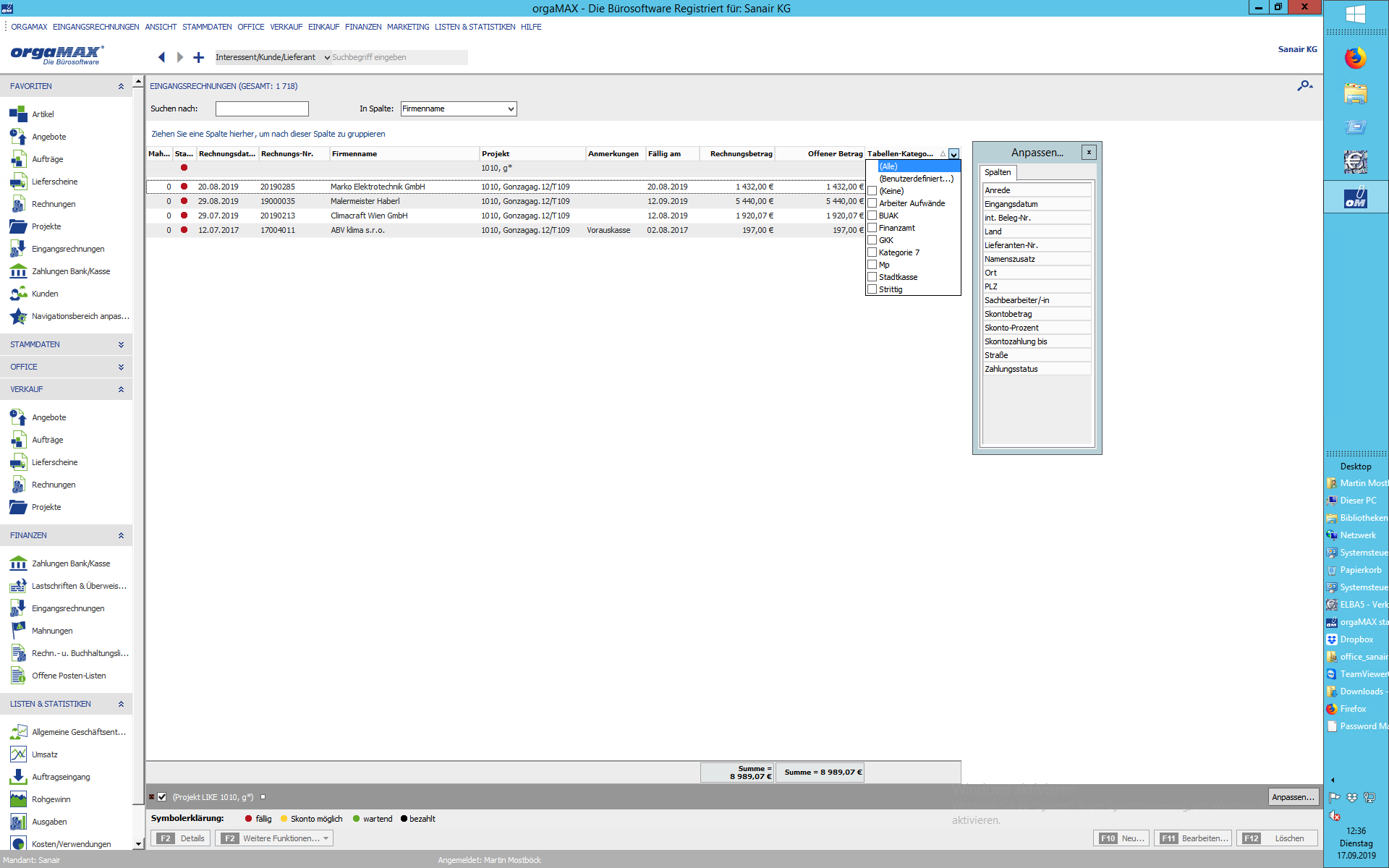Open Zahlungen Bank/Kasse icon under Finanzen

(x=18, y=563)
